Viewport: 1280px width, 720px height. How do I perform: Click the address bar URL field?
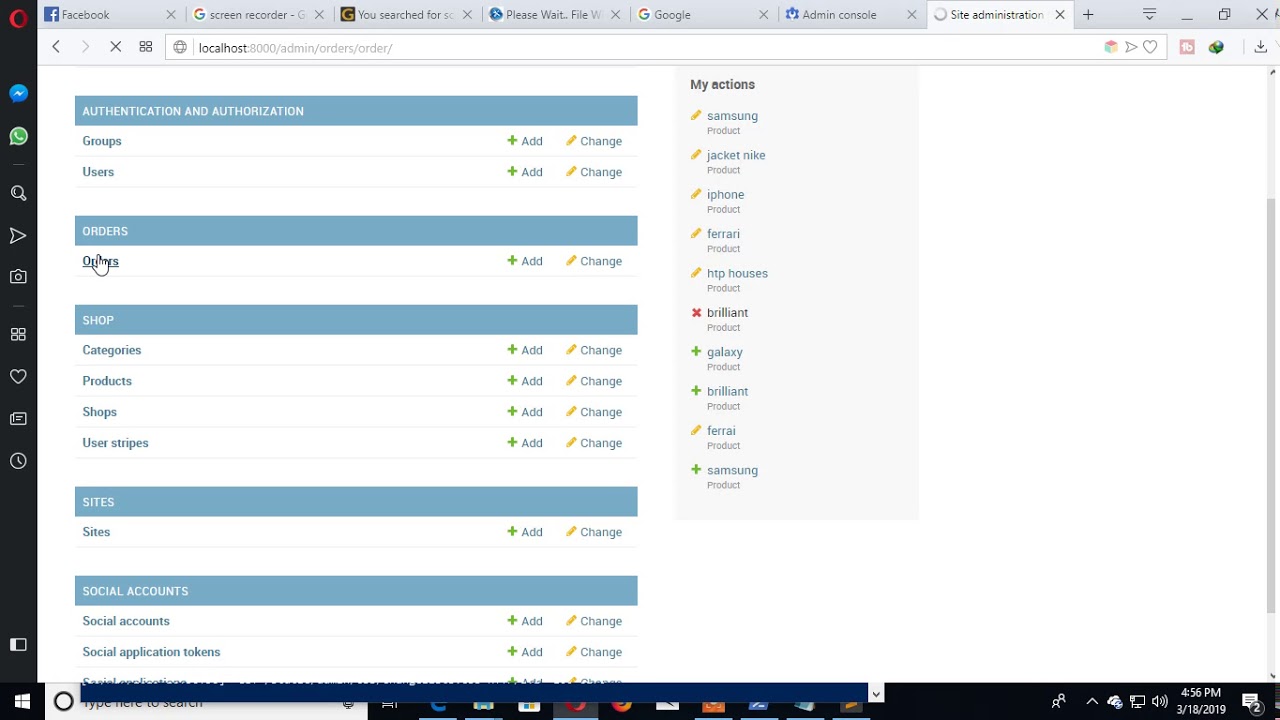640,47
